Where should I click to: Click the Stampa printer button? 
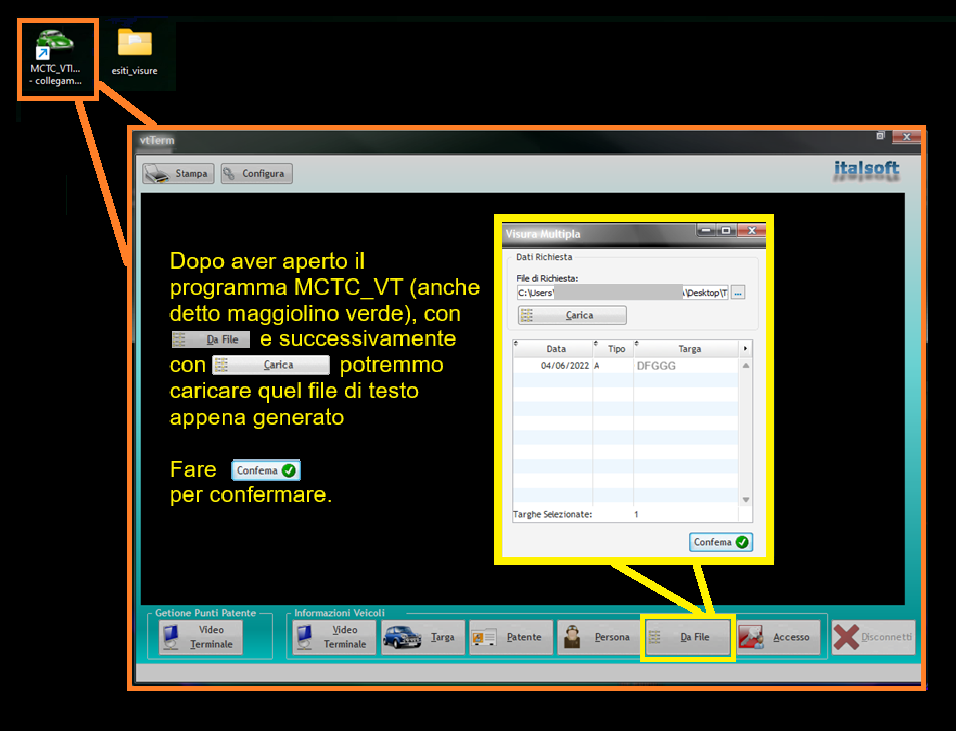(179, 174)
